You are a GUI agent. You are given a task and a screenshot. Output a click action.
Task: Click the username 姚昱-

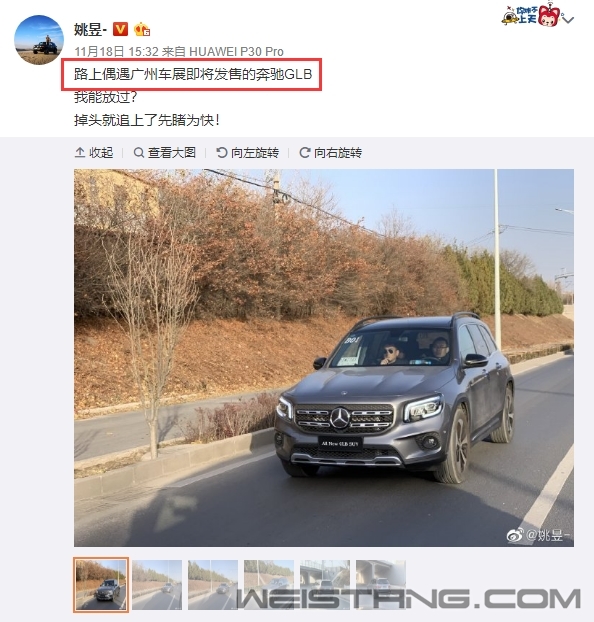click(91, 29)
